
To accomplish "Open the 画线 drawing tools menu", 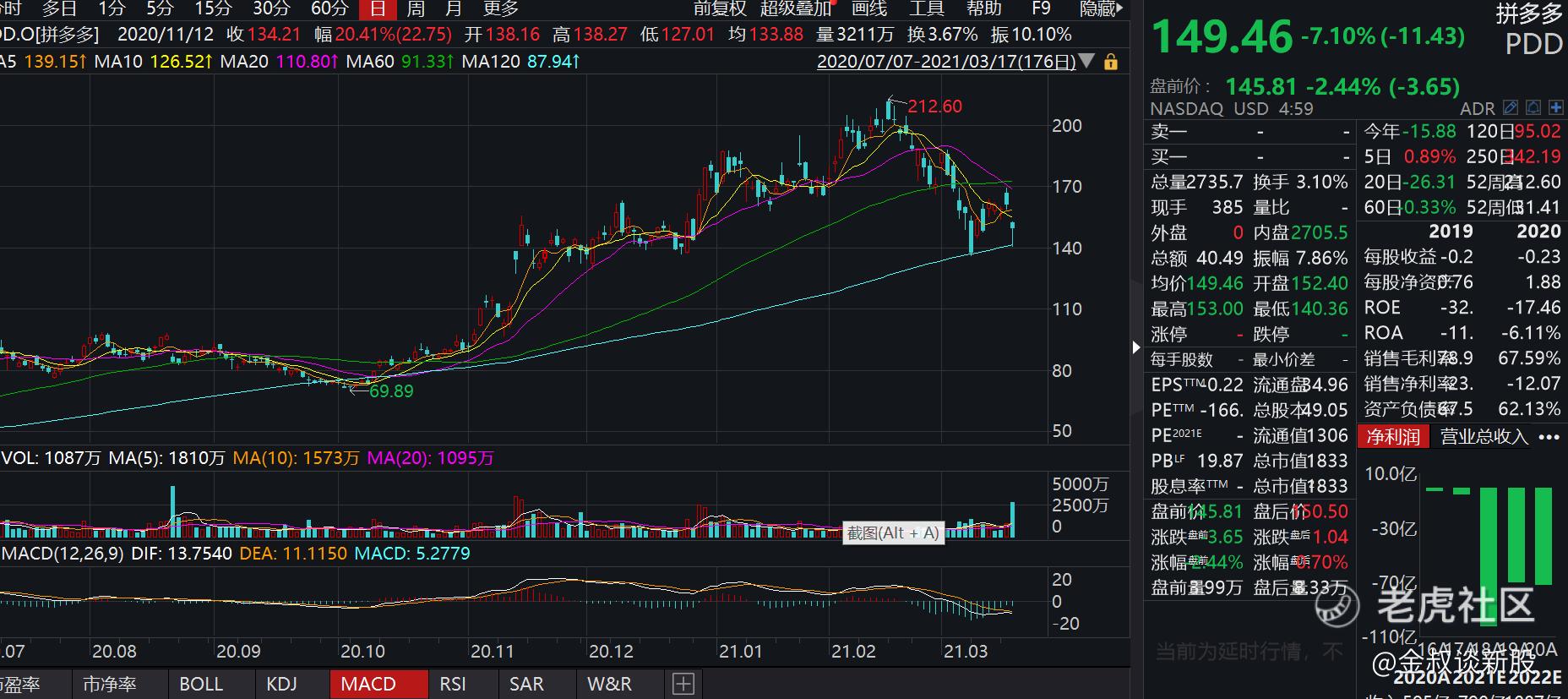I will [869, 8].
